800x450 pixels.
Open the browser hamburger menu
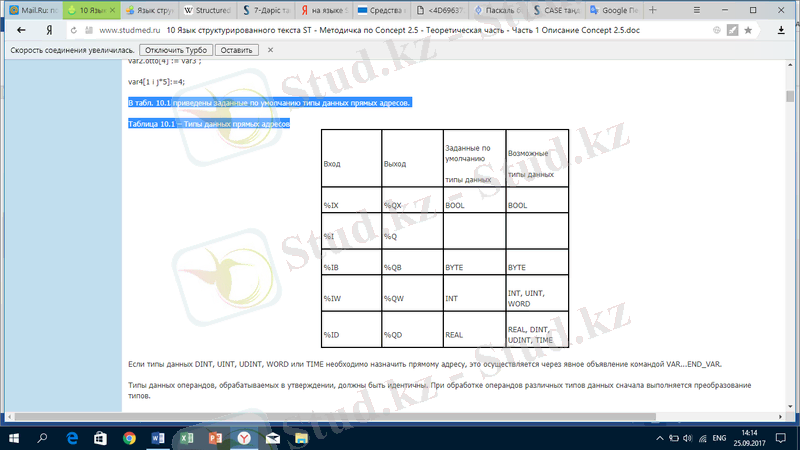(696, 10)
